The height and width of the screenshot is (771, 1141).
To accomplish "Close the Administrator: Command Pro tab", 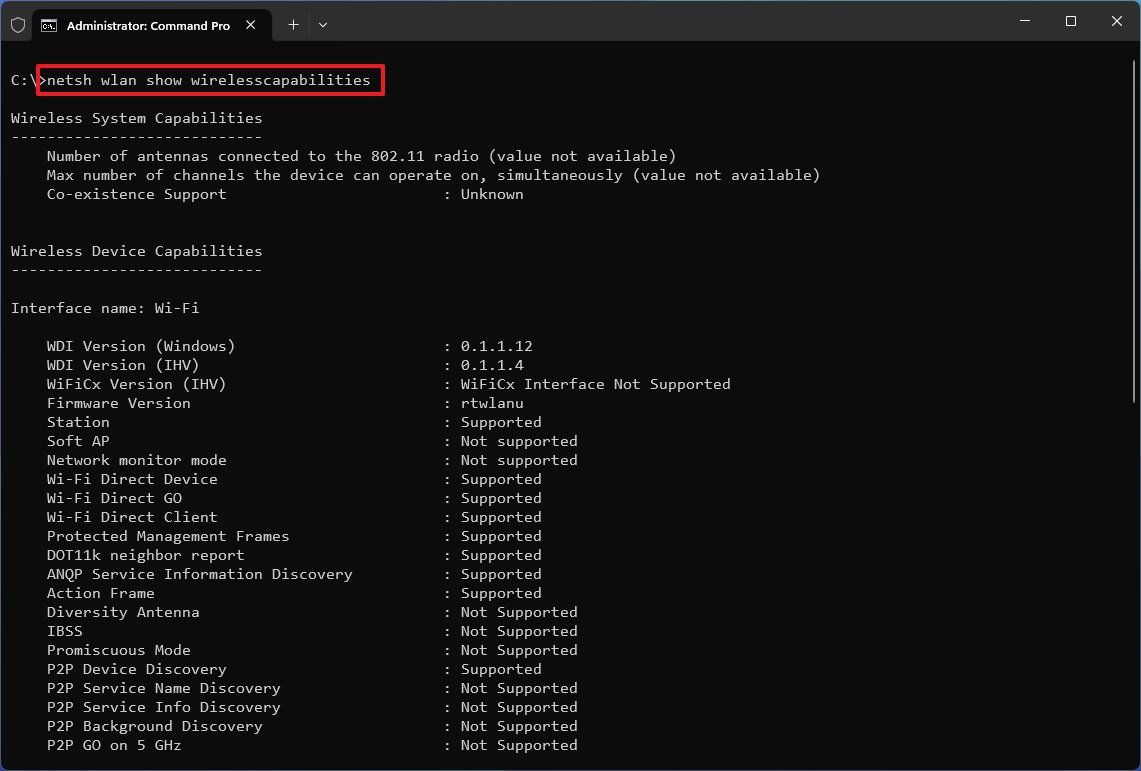I will [x=250, y=26].
